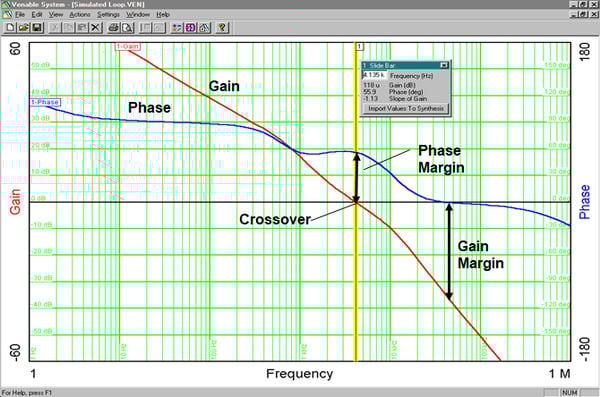Viewport: 600px width, 397px height.
Task: Click the black X delete icon
Action: (x=95, y=28)
